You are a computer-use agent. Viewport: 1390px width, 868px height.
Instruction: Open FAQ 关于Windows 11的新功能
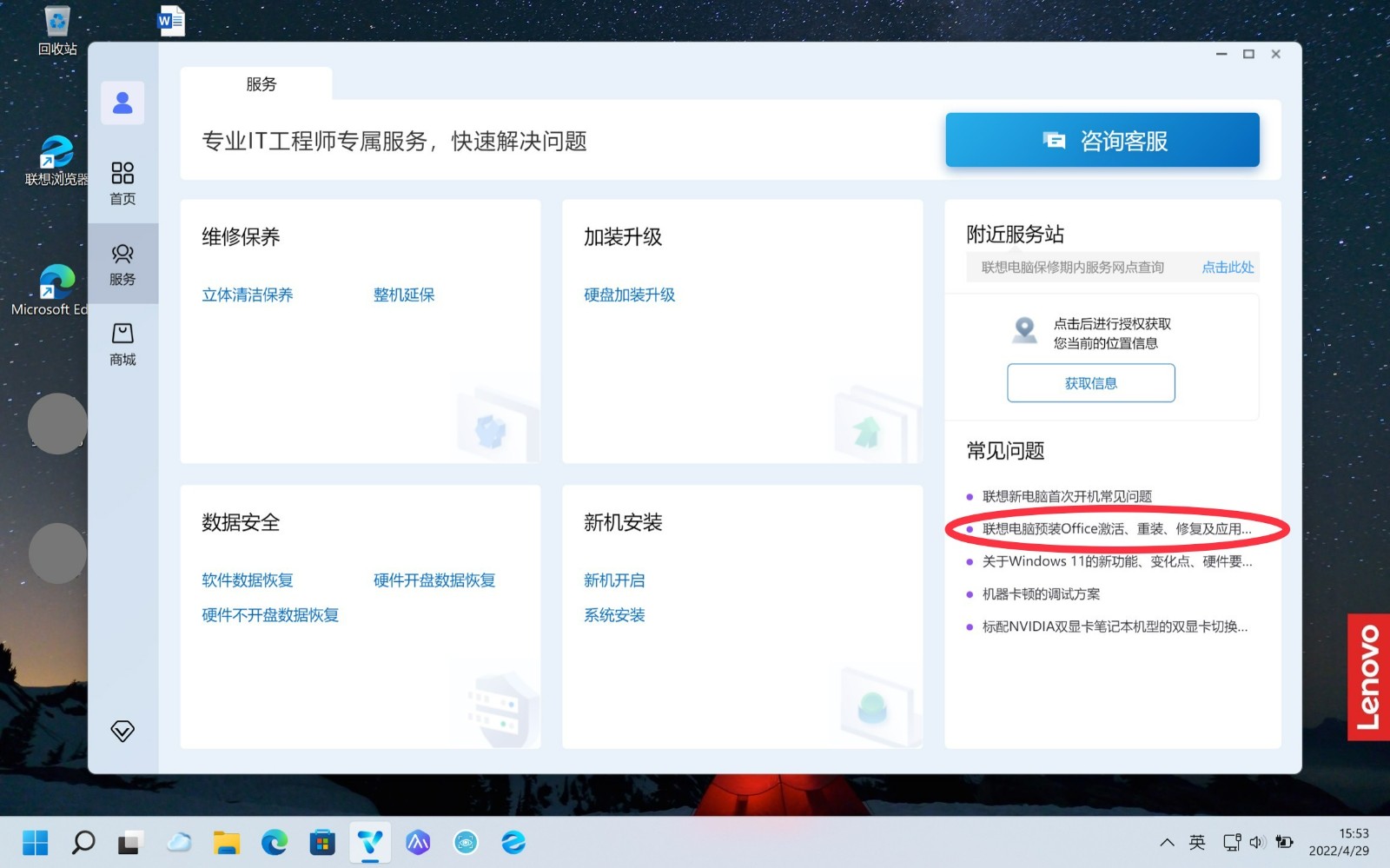pyautogui.click(x=1116, y=561)
